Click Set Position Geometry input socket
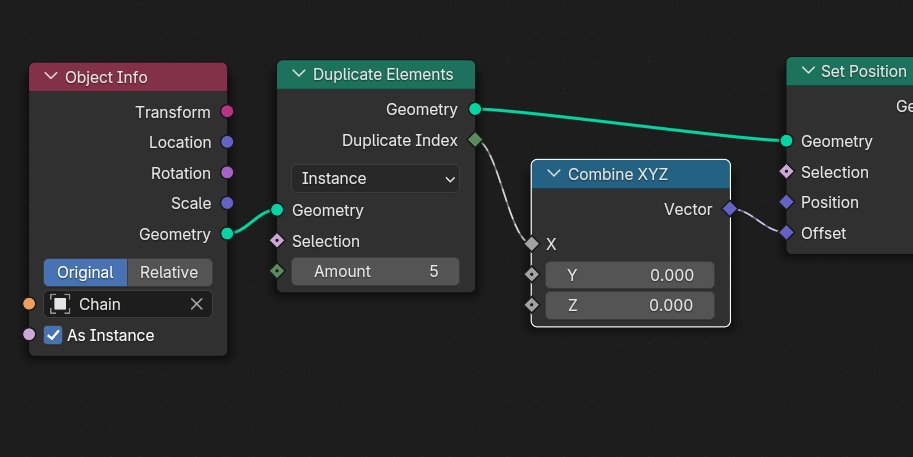Viewport: 913px width, 457px height. pyautogui.click(x=786, y=140)
